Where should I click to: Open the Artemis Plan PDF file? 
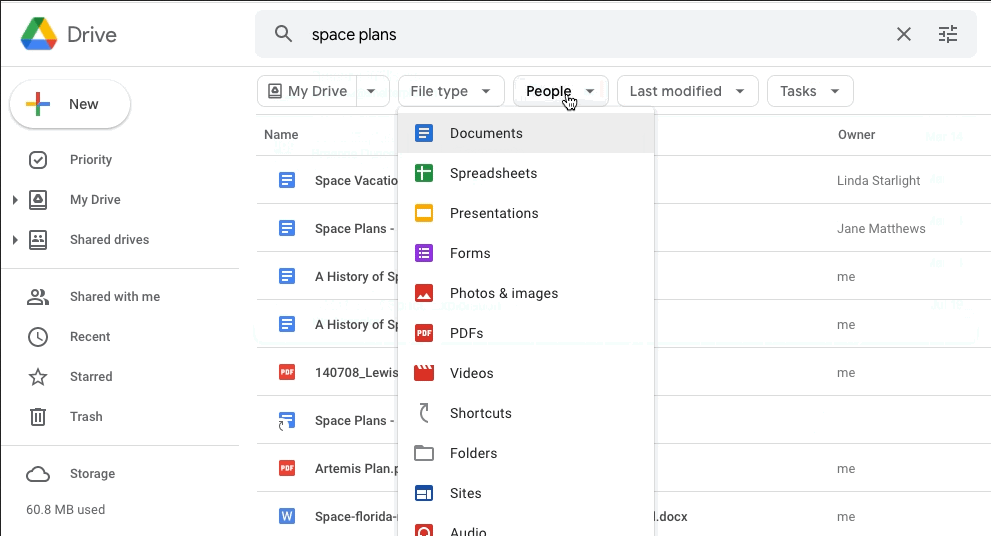coord(356,469)
